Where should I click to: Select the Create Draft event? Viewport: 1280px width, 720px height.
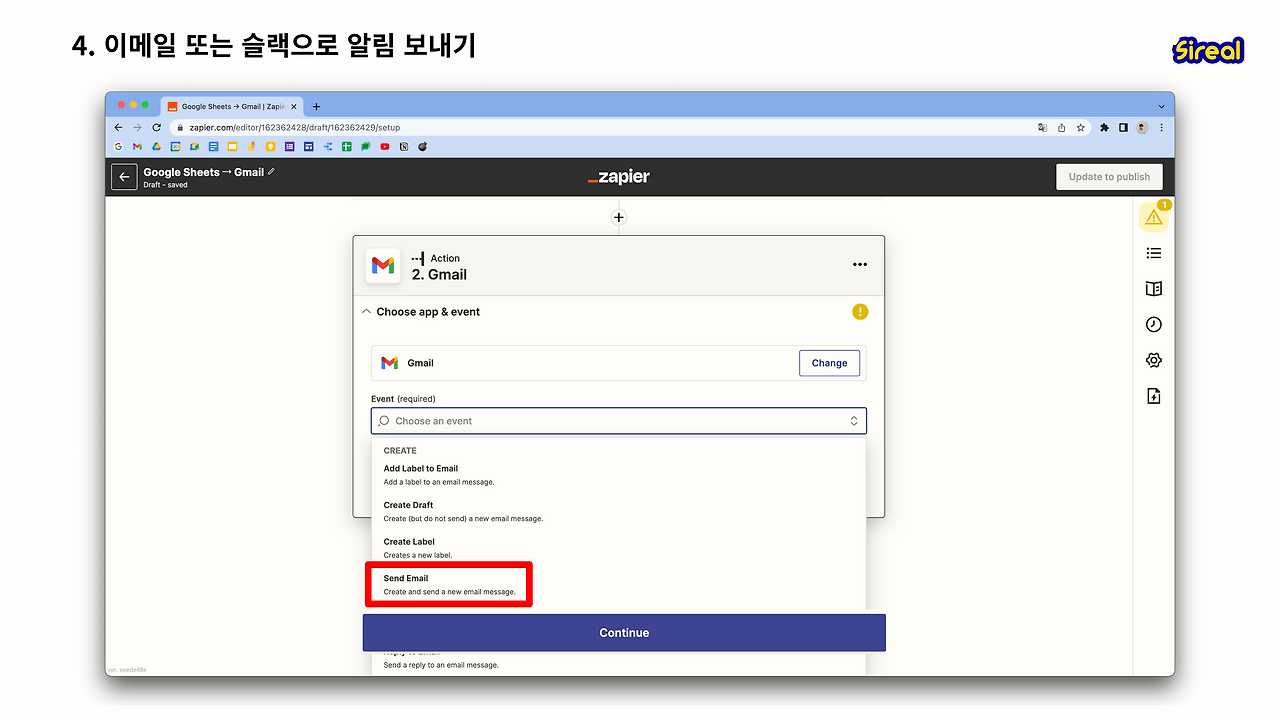(618, 511)
